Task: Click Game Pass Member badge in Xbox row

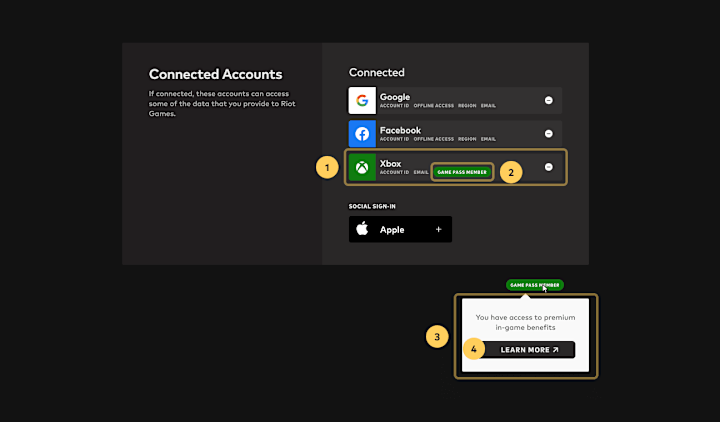Action: pyautogui.click(x=462, y=172)
